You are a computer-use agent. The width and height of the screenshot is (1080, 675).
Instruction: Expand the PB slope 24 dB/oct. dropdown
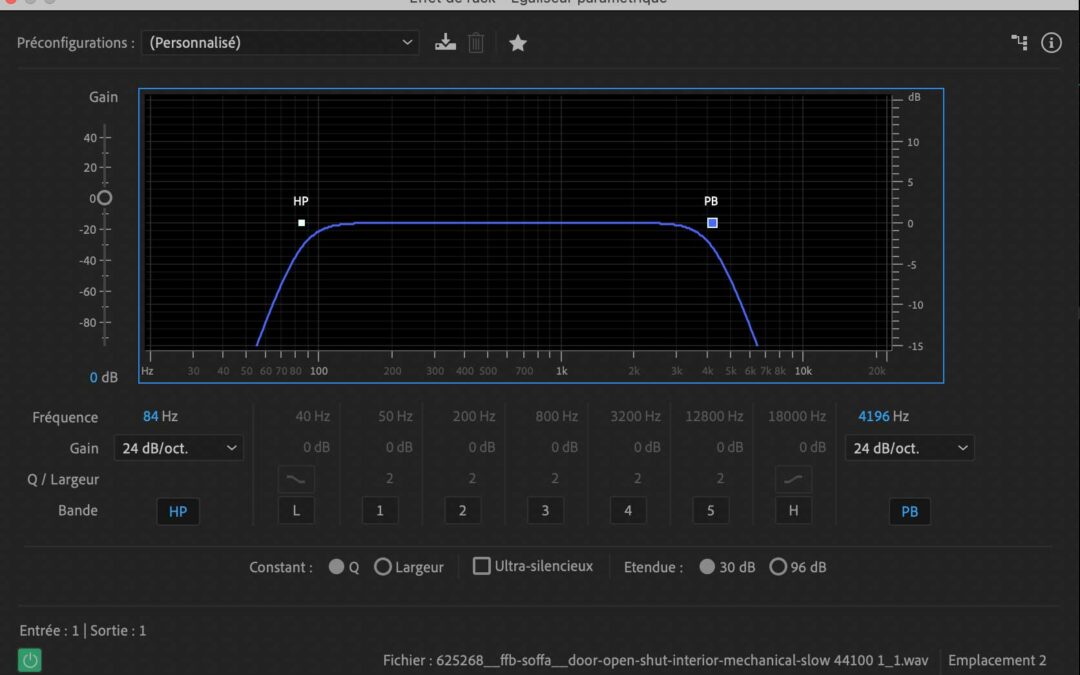click(909, 448)
